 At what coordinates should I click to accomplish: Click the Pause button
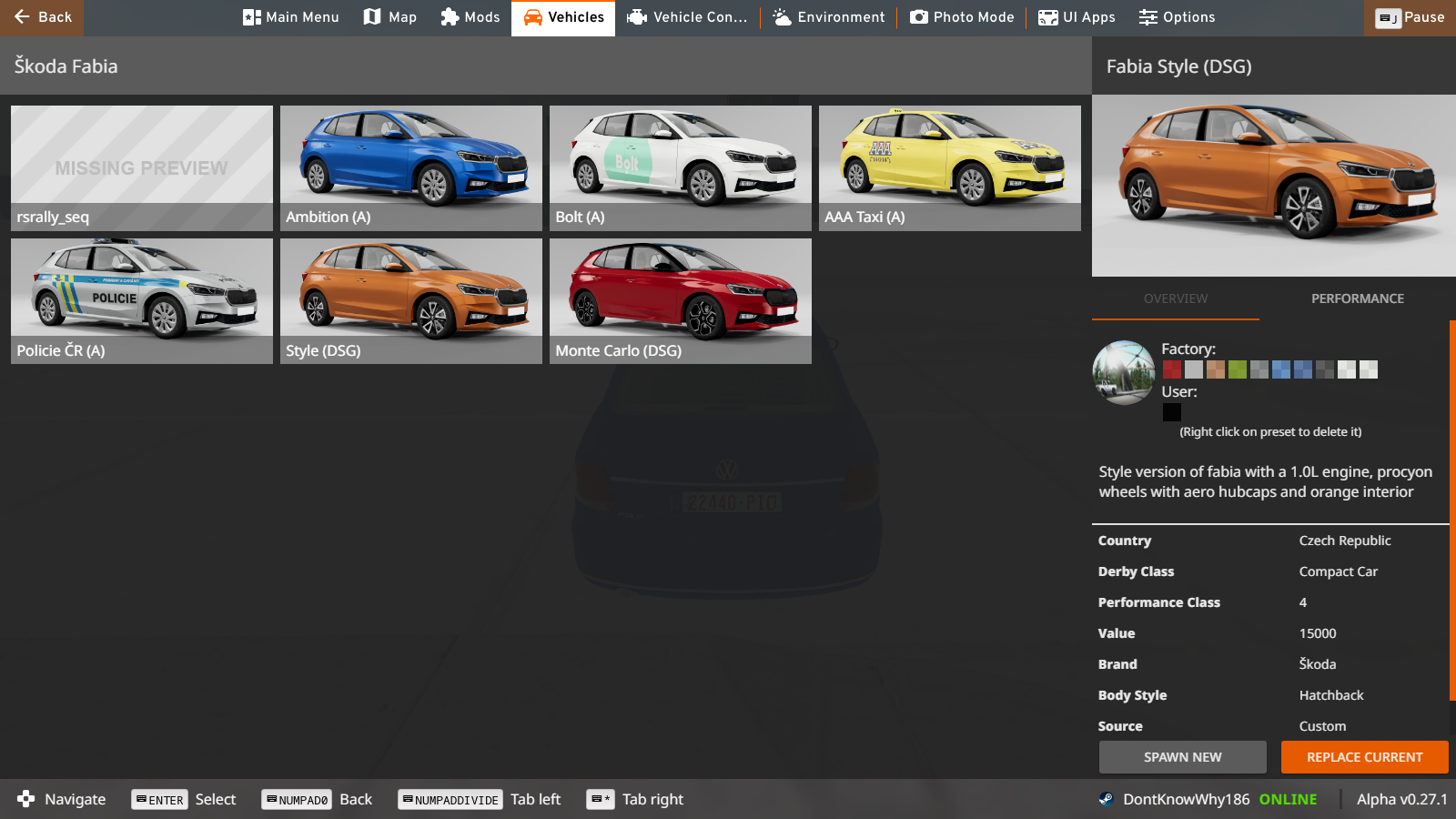(1410, 17)
